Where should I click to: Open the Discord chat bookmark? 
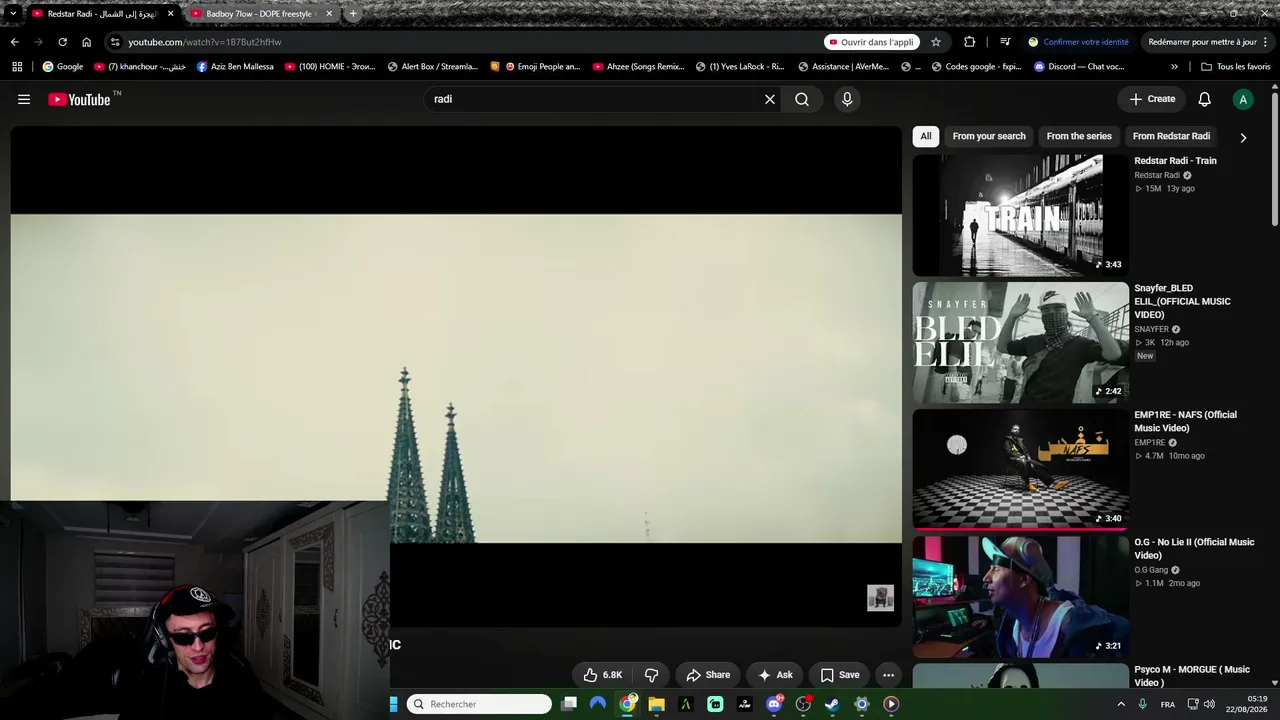tap(1079, 67)
